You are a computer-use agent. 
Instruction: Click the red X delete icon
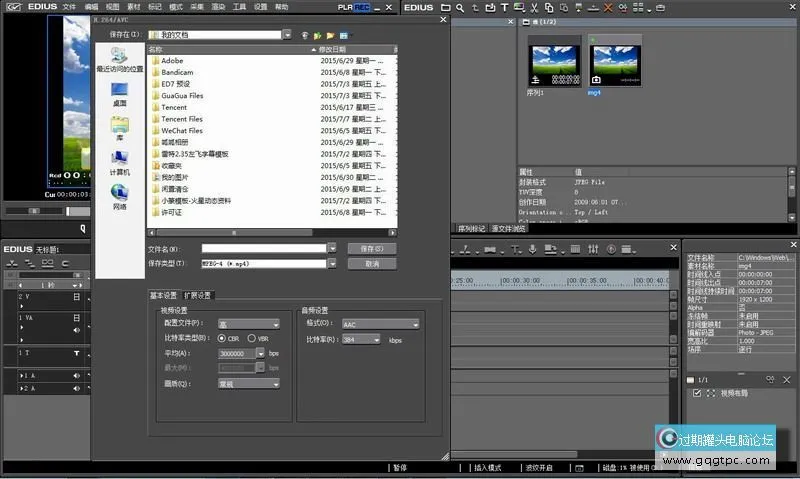(607, 7)
